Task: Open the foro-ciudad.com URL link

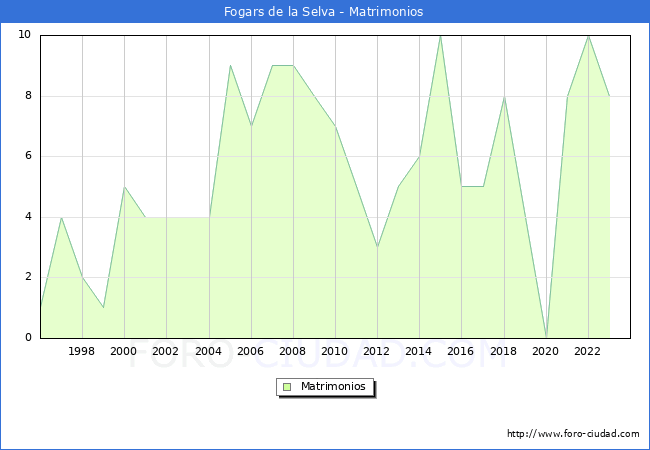Action: tap(573, 434)
